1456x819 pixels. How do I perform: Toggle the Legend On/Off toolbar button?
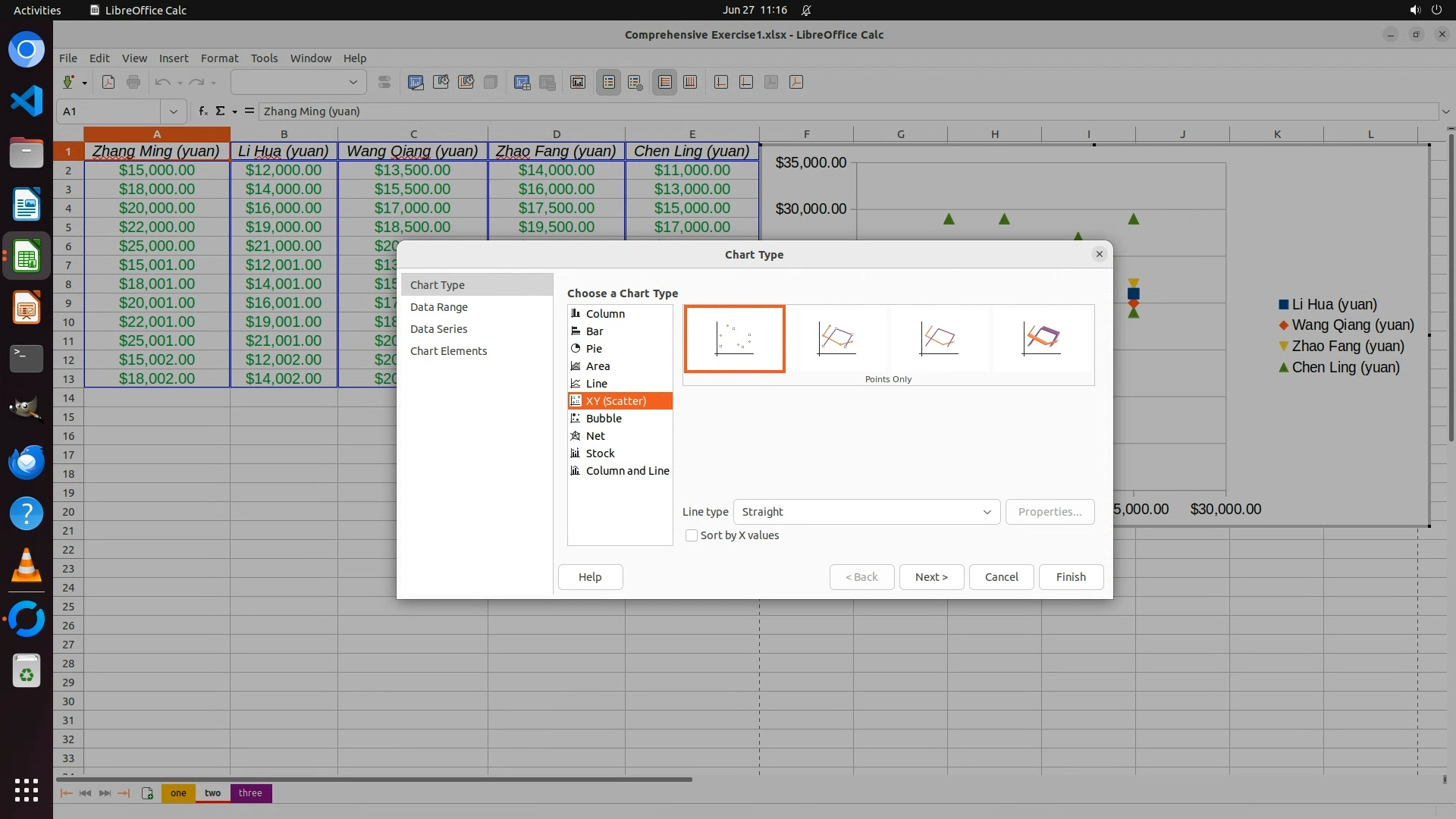pos(609,82)
